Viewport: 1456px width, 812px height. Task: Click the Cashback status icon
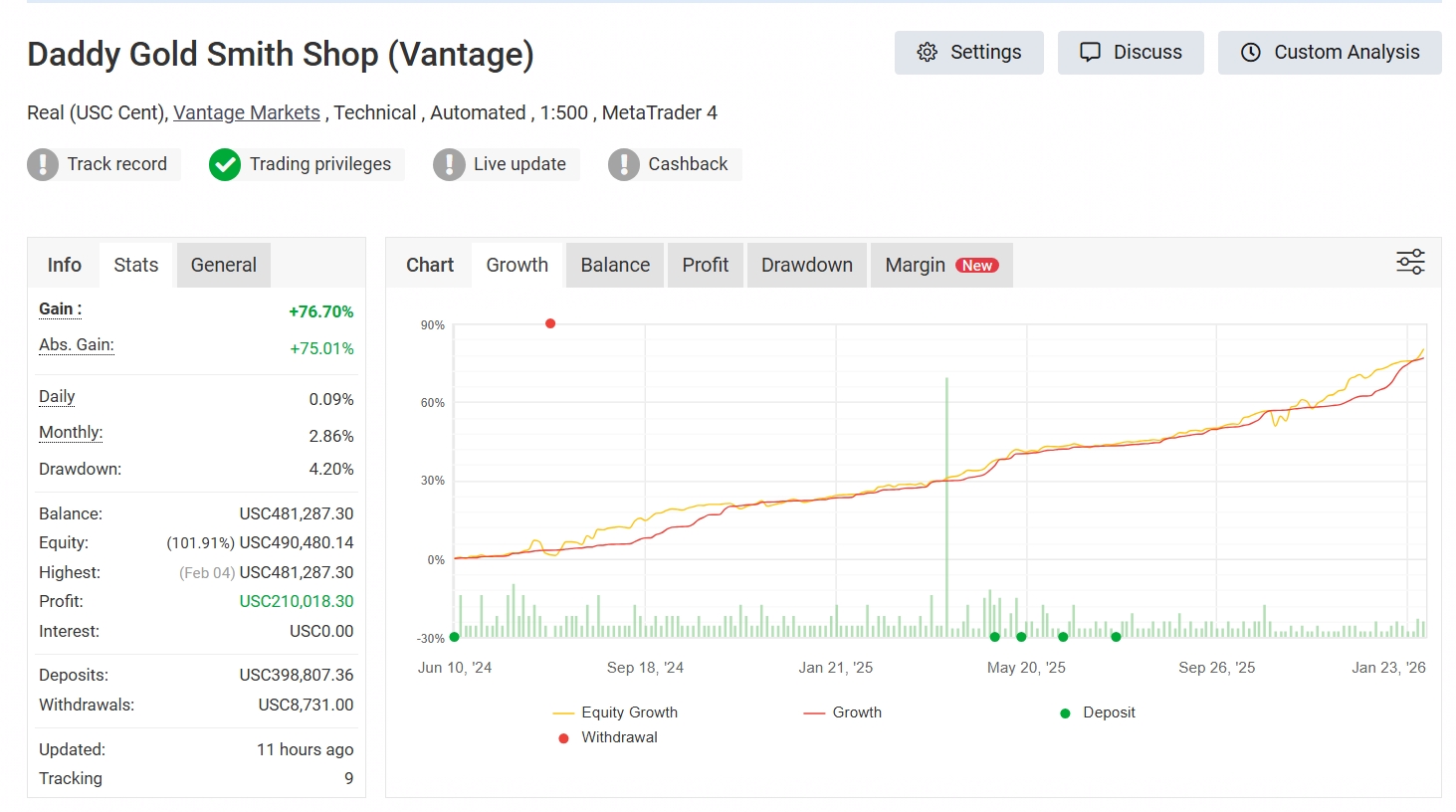(624, 164)
